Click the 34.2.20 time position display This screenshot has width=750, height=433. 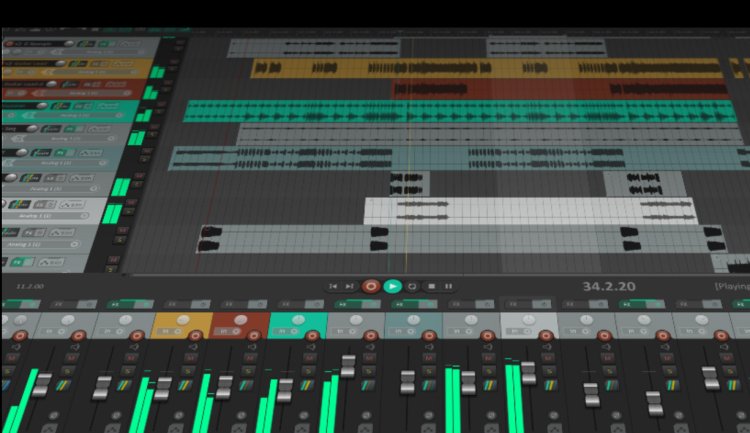[609, 286]
